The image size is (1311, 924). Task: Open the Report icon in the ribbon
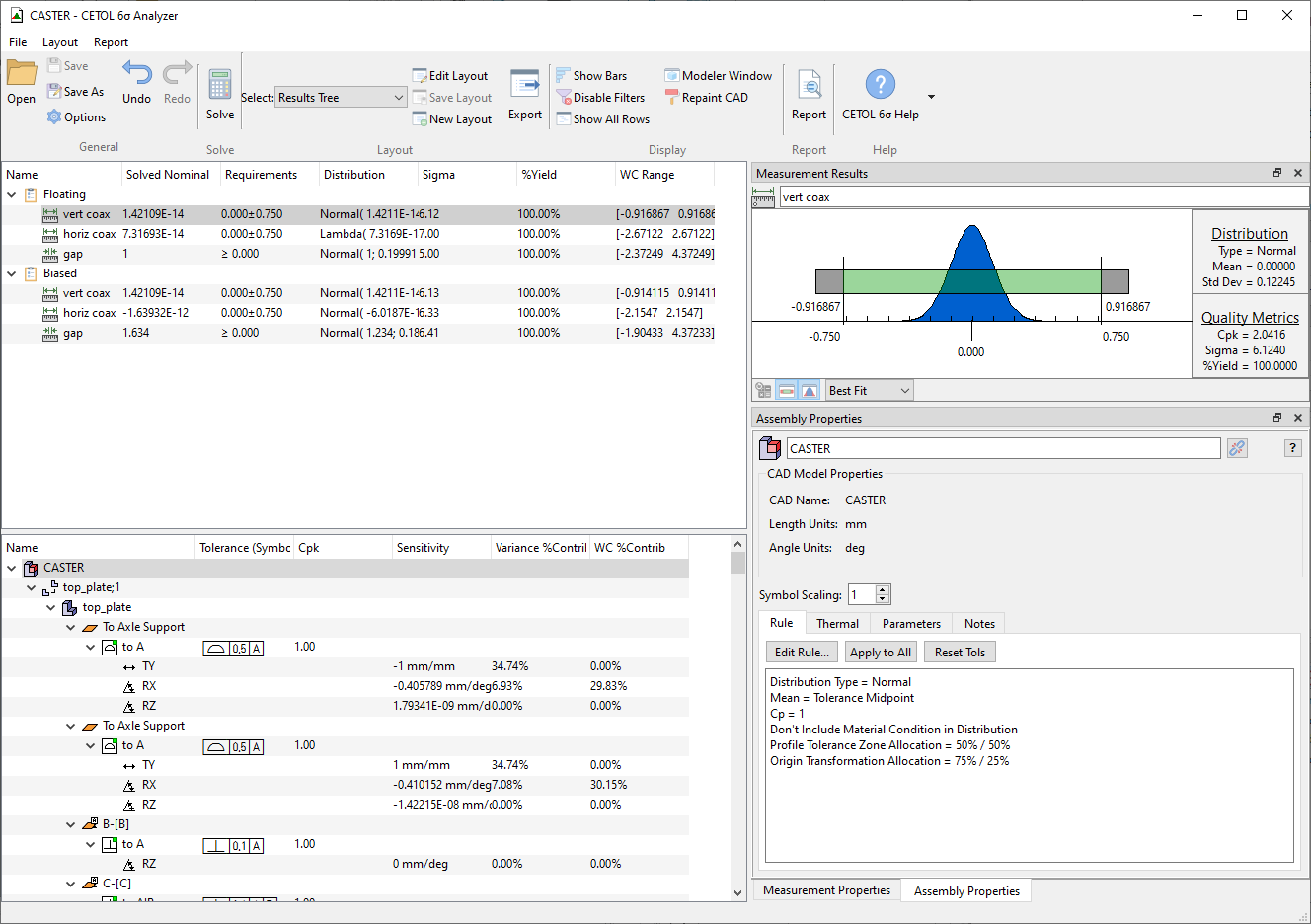point(809,87)
